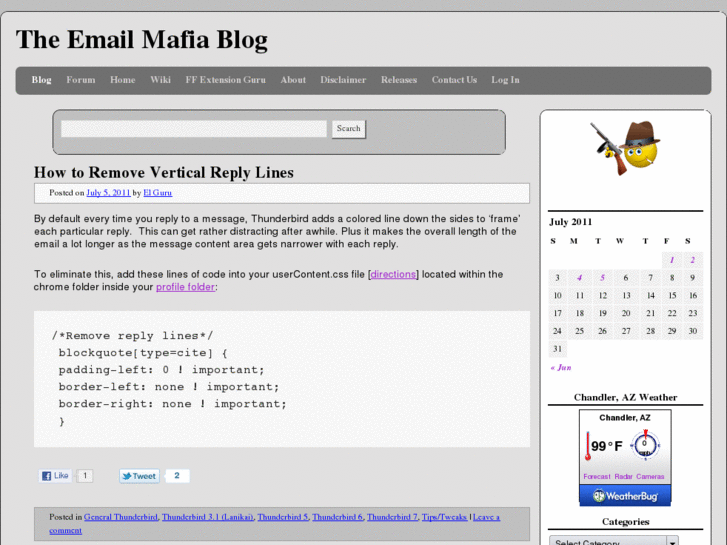Click the Forecast link in weather widget
Viewport: 727px width, 545px height.
click(597, 476)
